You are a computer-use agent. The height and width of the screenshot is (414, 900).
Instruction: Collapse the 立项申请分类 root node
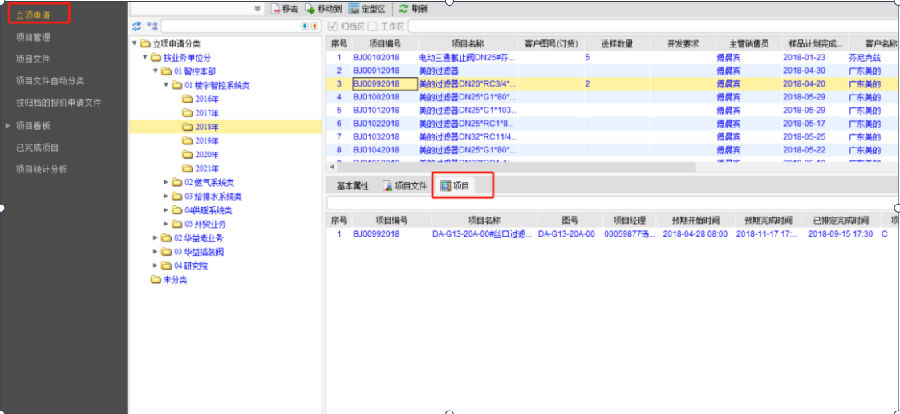(x=134, y=44)
